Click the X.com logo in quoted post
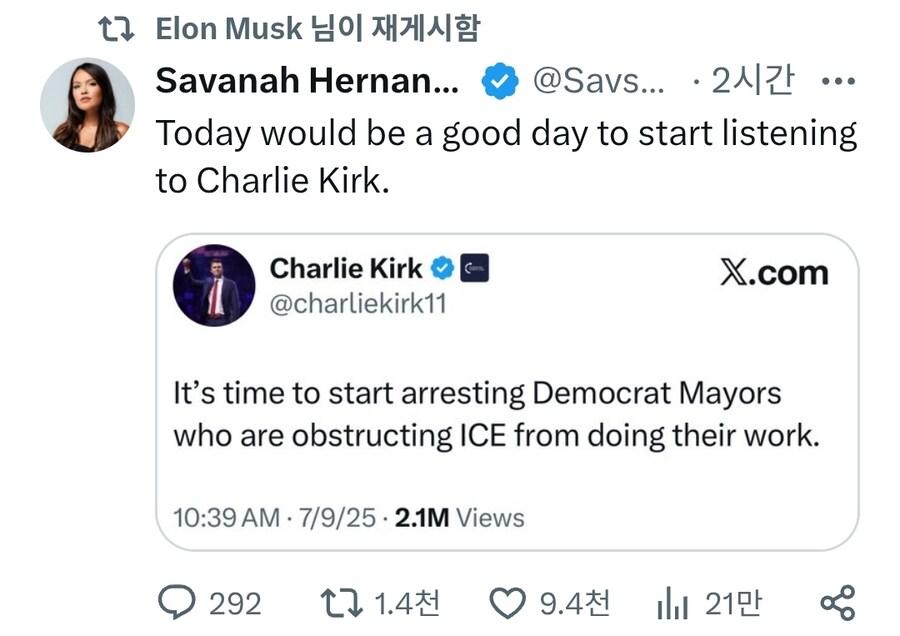This screenshot has height=636, width=900. pos(773,272)
